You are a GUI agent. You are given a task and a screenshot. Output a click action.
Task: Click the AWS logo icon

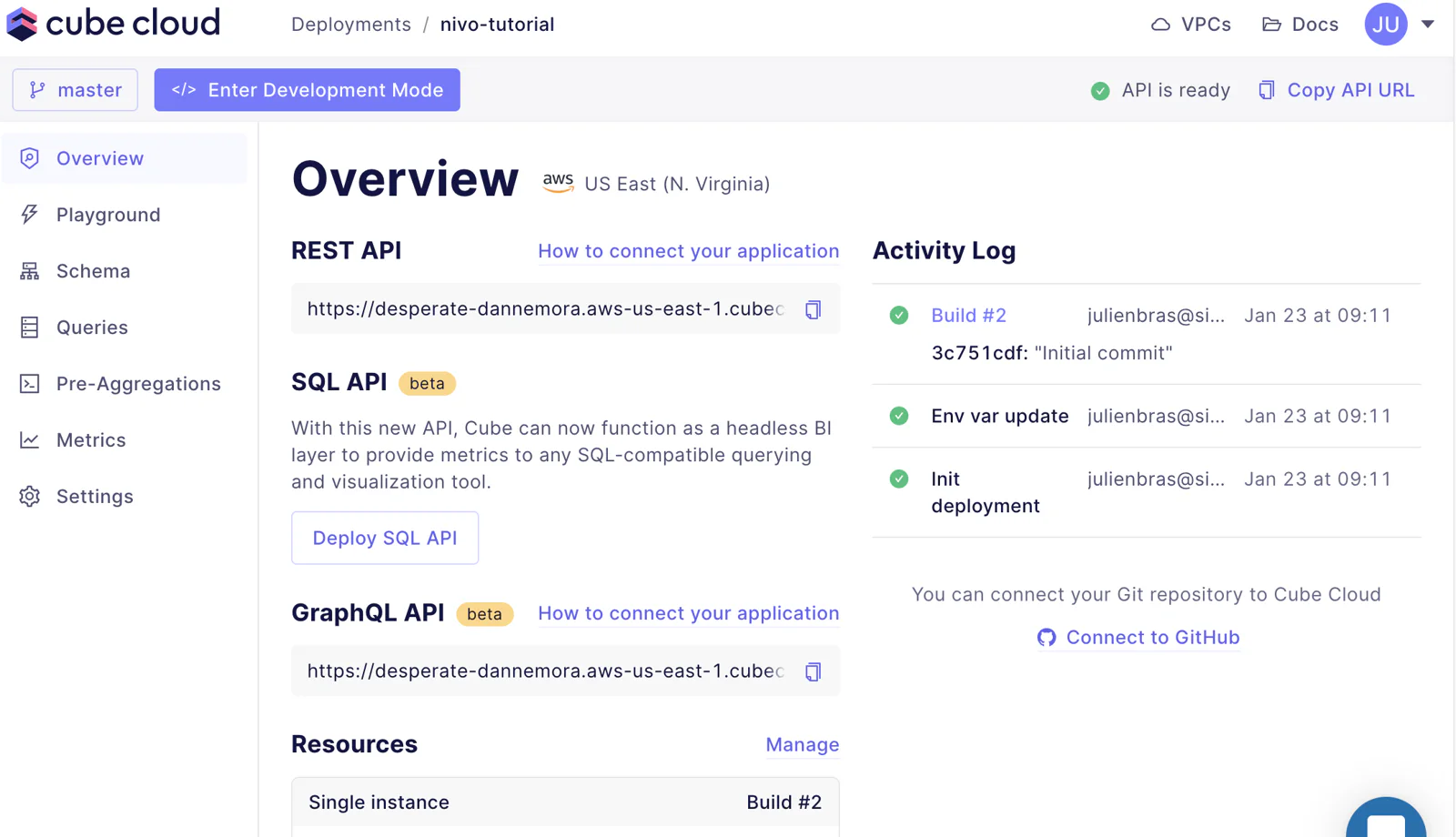(558, 183)
